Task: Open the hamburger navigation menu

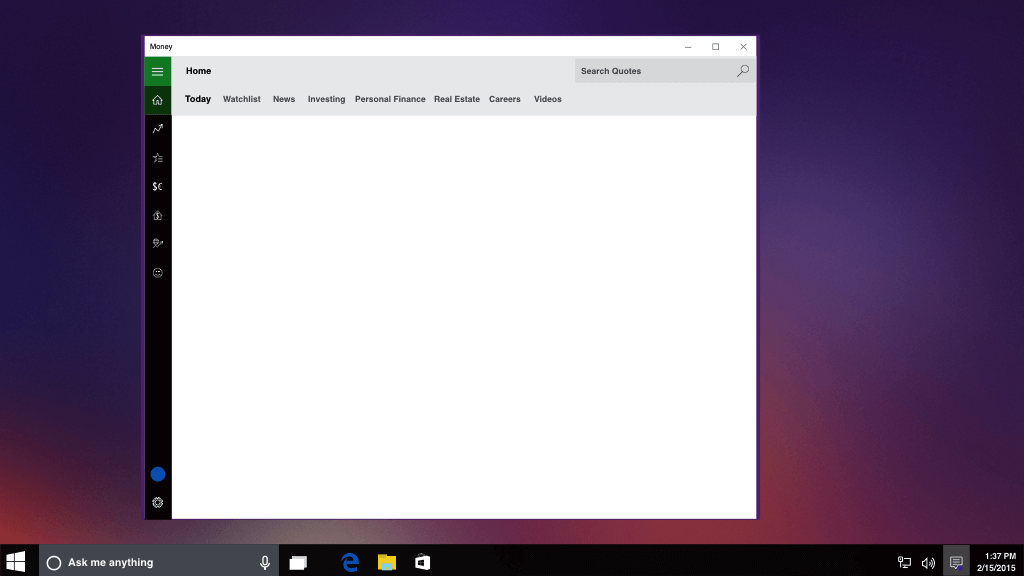Action: tap(157, 71)
